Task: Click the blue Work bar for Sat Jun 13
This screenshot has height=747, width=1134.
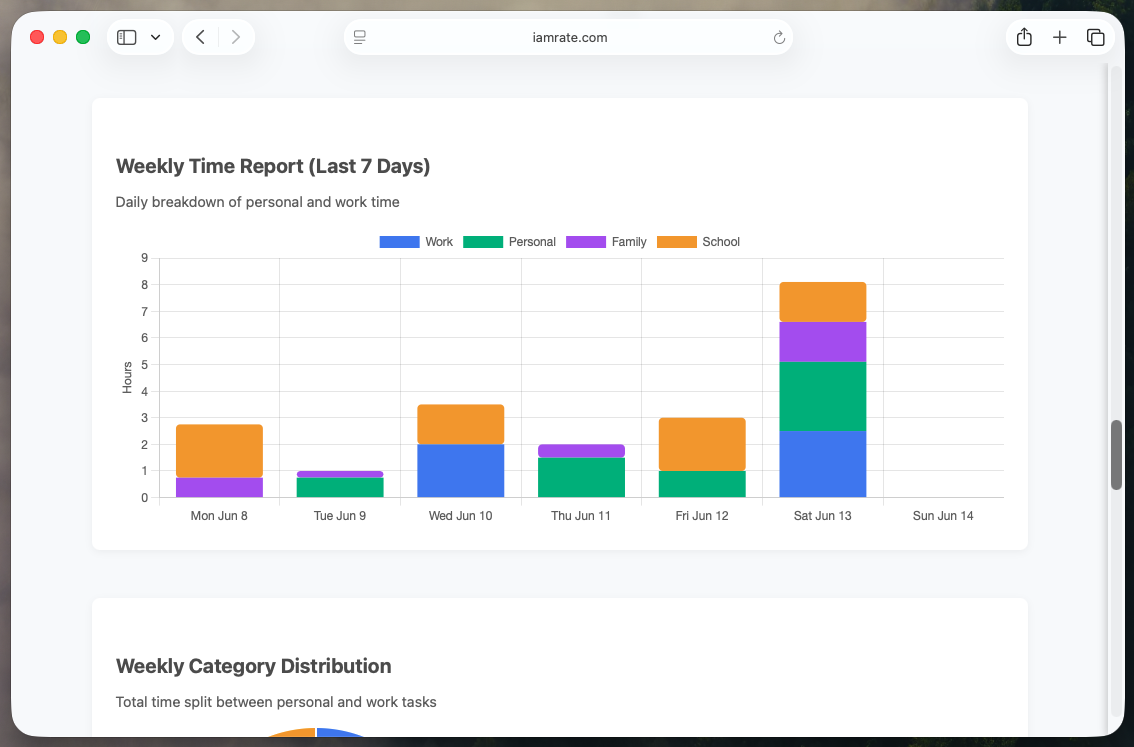Action: coord(823,464)
